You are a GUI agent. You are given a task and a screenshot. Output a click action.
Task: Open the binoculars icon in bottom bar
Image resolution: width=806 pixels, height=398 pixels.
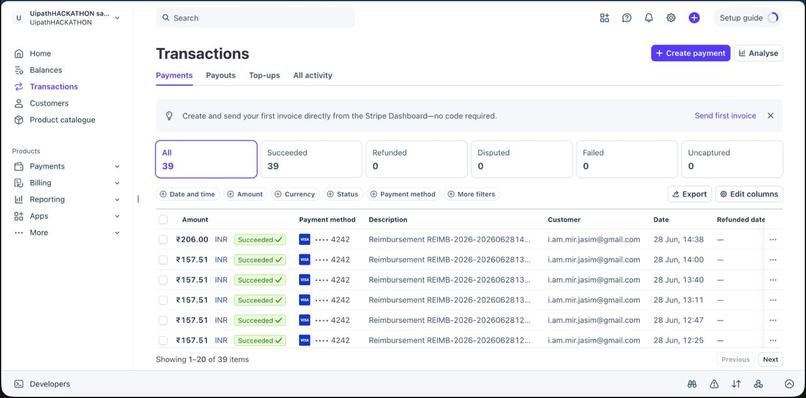tap(692, 384)
